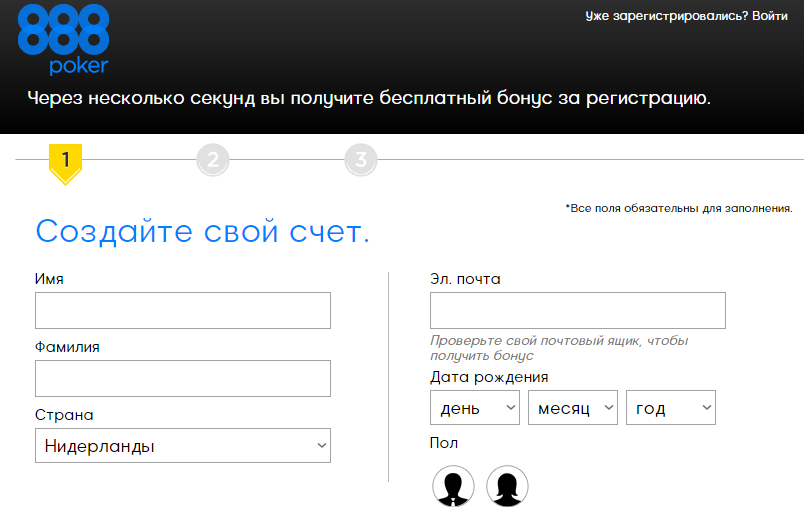The width and height of the screenshot is (804, 518).
Task: Click the Создайте свой счет heading
Action: coord(203,232)
